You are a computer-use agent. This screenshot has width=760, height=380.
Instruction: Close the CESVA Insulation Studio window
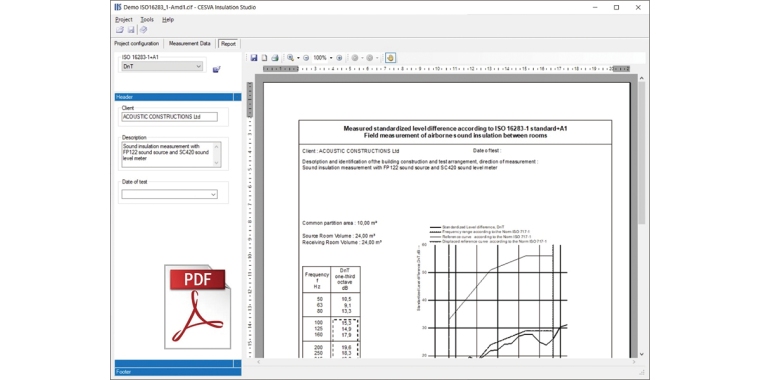click(638, 7)
